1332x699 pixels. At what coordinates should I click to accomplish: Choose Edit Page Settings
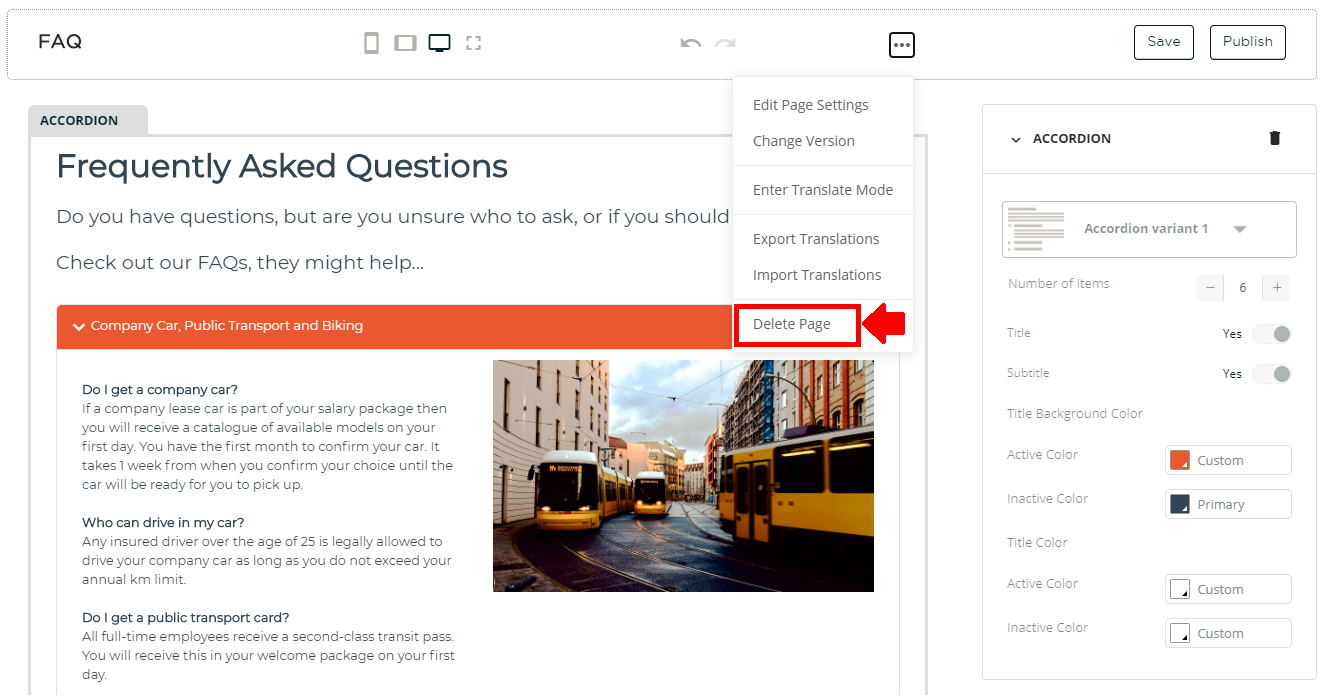click(811, 105)
